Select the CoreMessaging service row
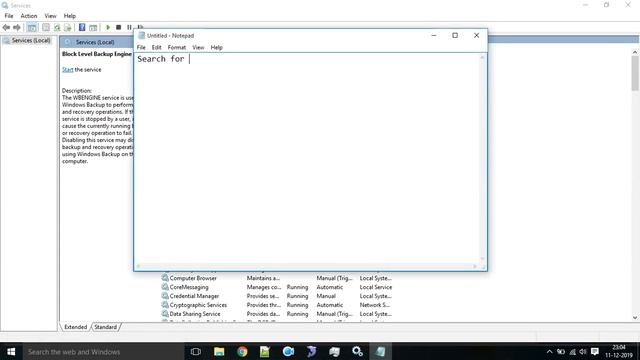640x360 pixels. coord(277,287)
